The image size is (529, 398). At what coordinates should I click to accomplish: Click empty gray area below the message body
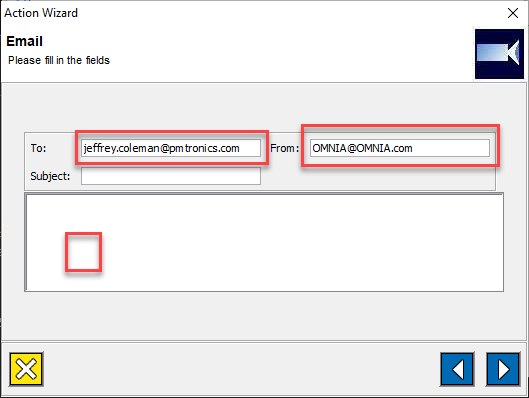point(264,315)
